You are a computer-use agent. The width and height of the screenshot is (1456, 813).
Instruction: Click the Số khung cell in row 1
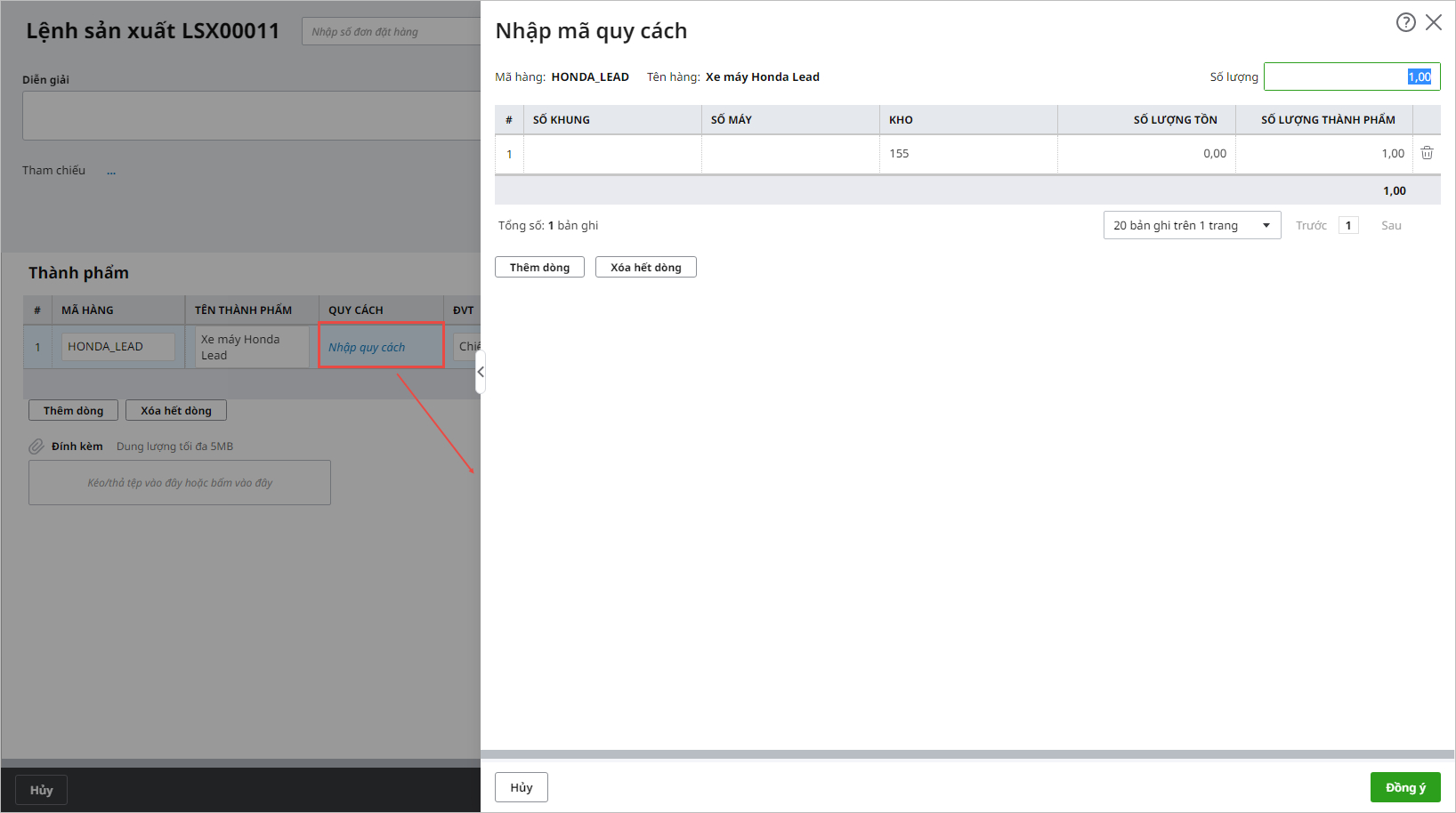point(612,154)
